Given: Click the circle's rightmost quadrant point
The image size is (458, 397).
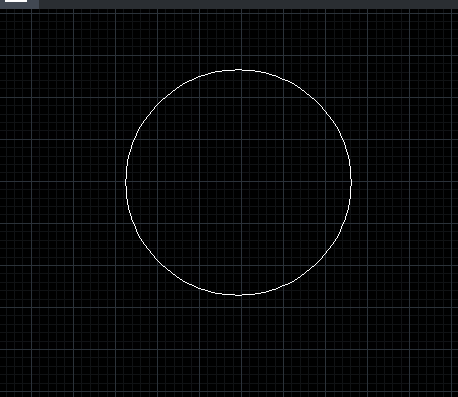Looking at the screenshot, I should tap(351, 182).
